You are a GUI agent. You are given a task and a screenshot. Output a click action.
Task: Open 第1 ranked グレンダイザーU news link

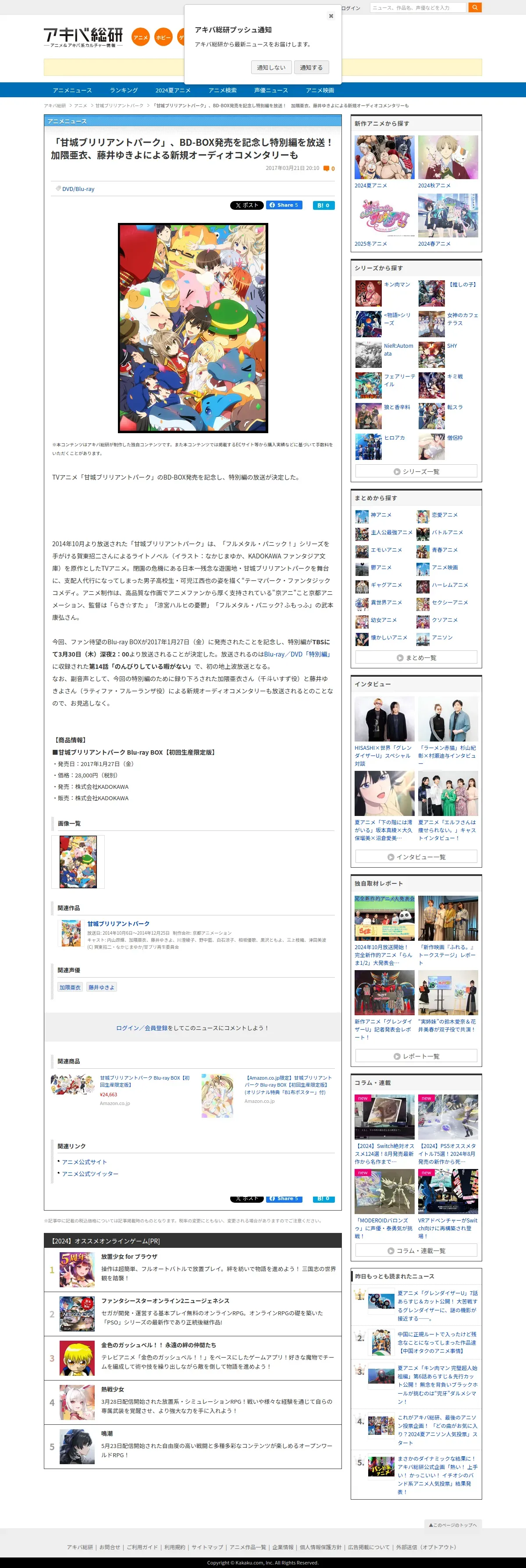(437, 1306)
